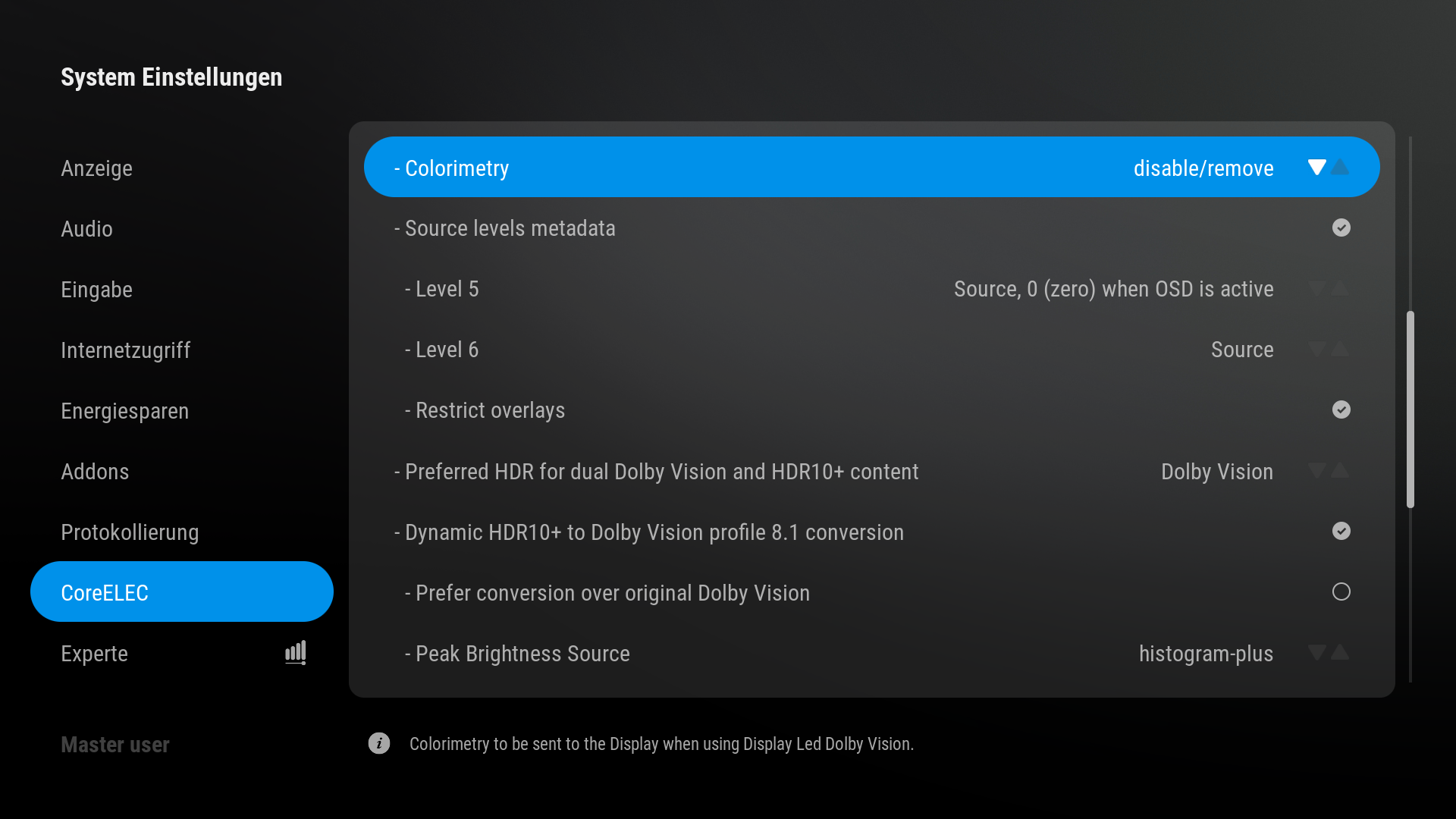Click the disable/remove value
This screenshot has width=1456, height=819.
tap(1203, 168)
